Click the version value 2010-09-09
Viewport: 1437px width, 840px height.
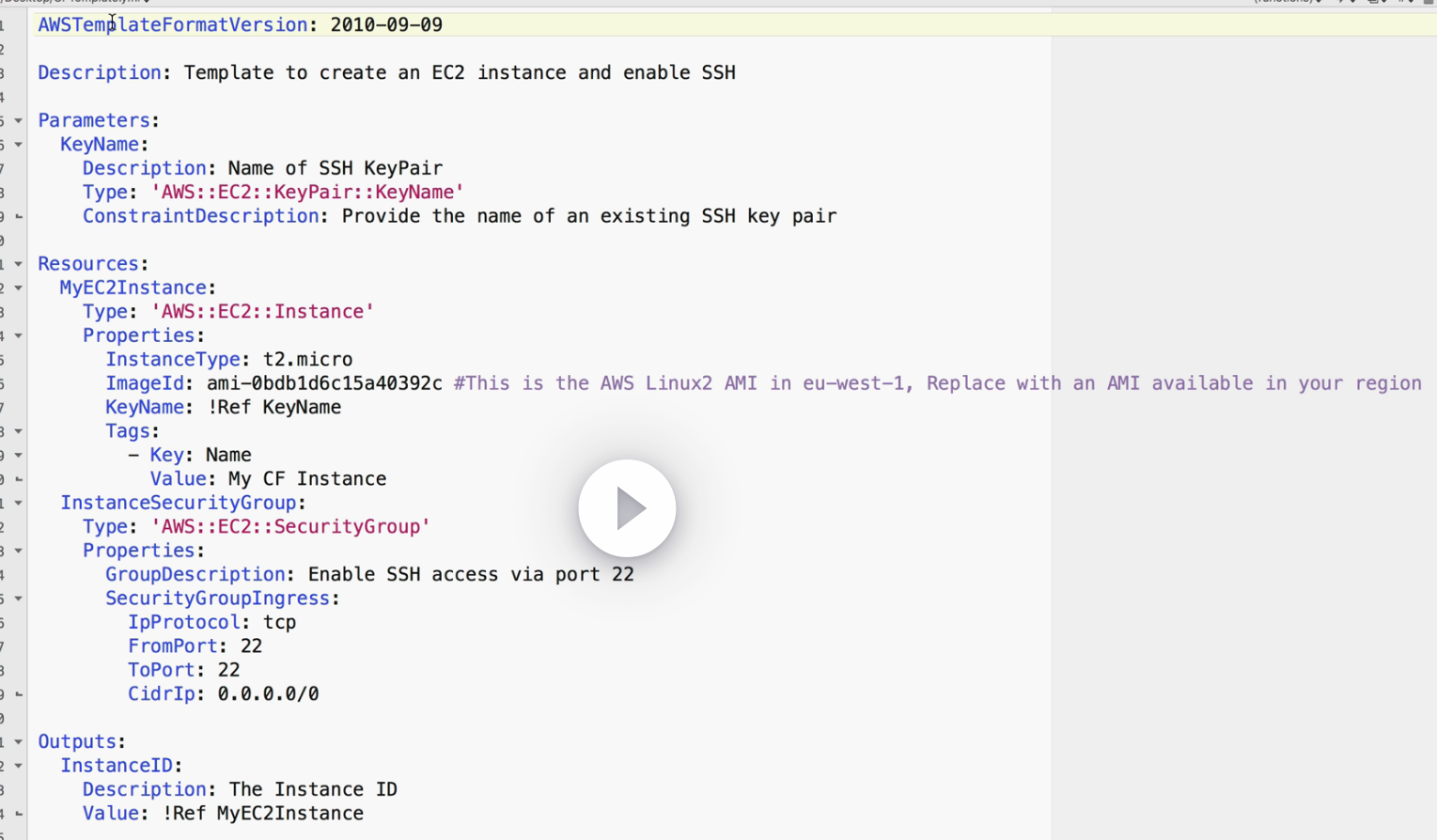point(386,24)
